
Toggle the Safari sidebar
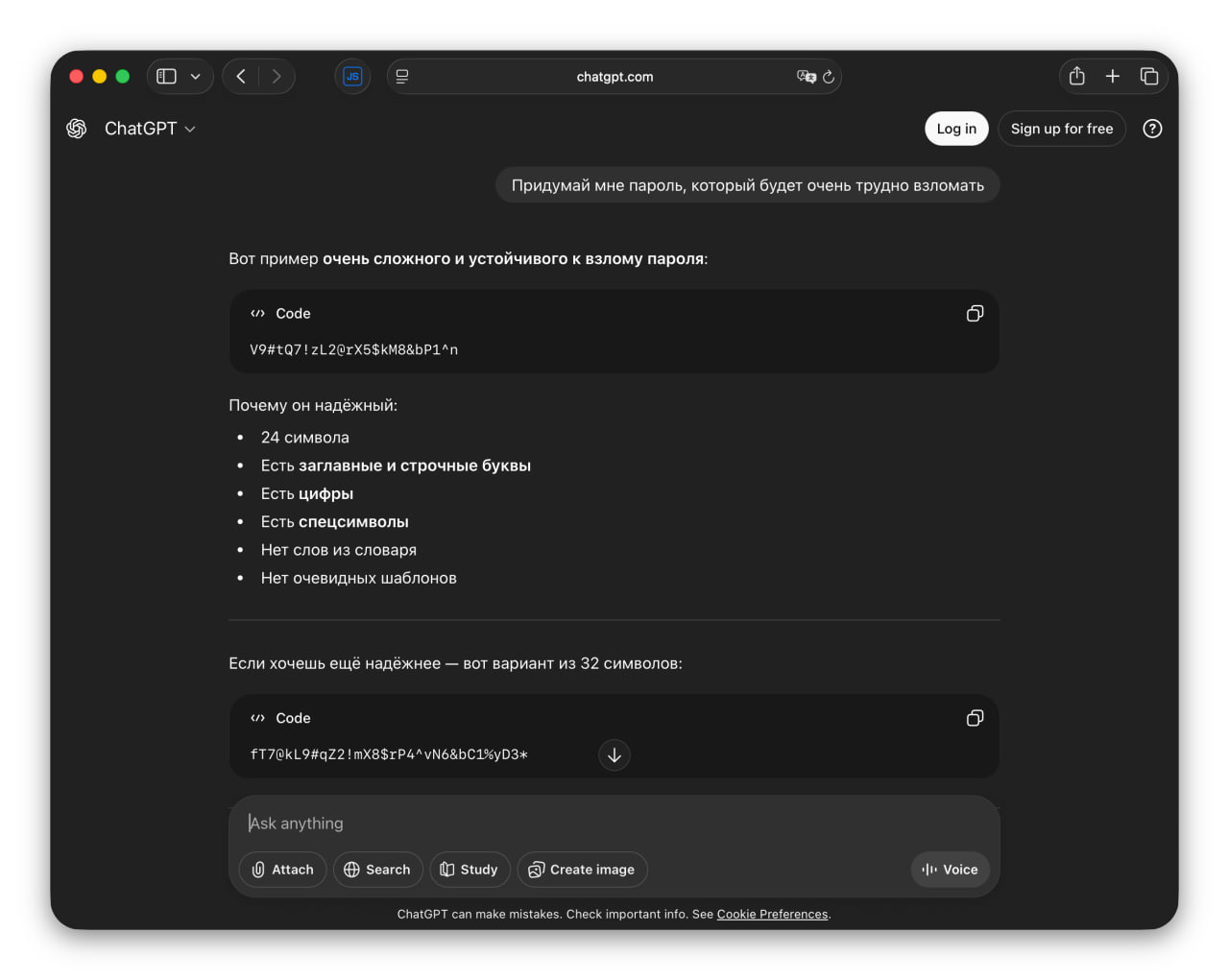(x=167, y=77)
